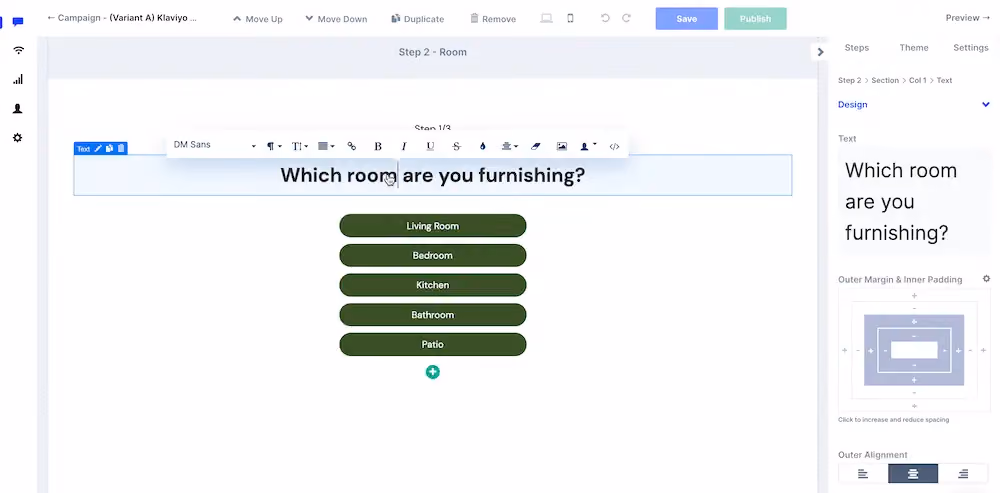Open the text alignment dropdown
The width and height of the screenshot is (1000, 493).
tap(326, 146)
